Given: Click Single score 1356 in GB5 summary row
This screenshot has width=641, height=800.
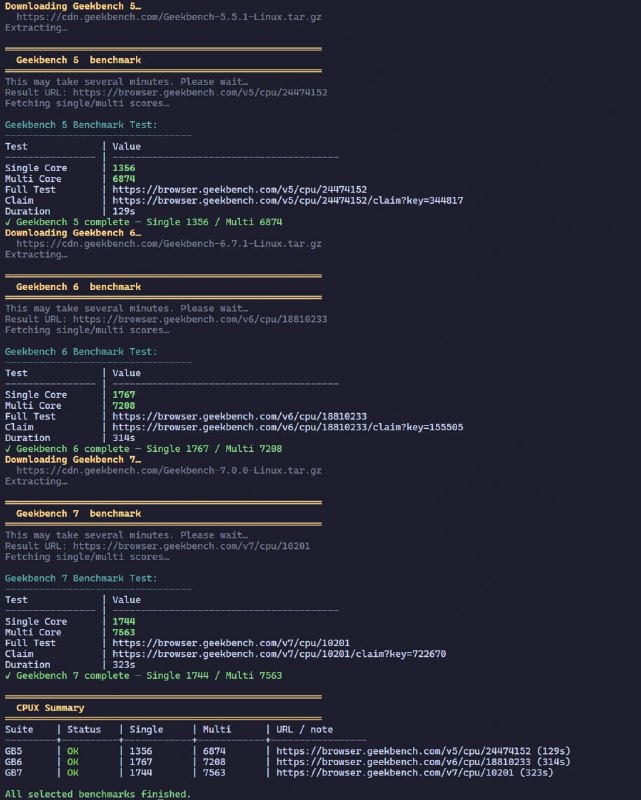Looking at the screenshot, I should [141, 751].
